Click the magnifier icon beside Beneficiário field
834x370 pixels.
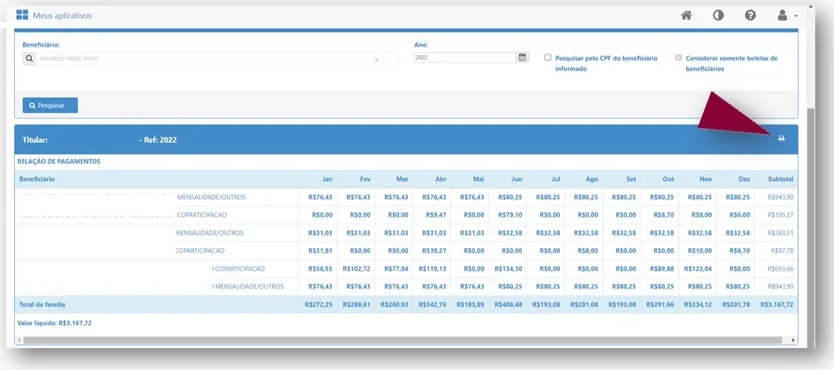pos(29,59)
